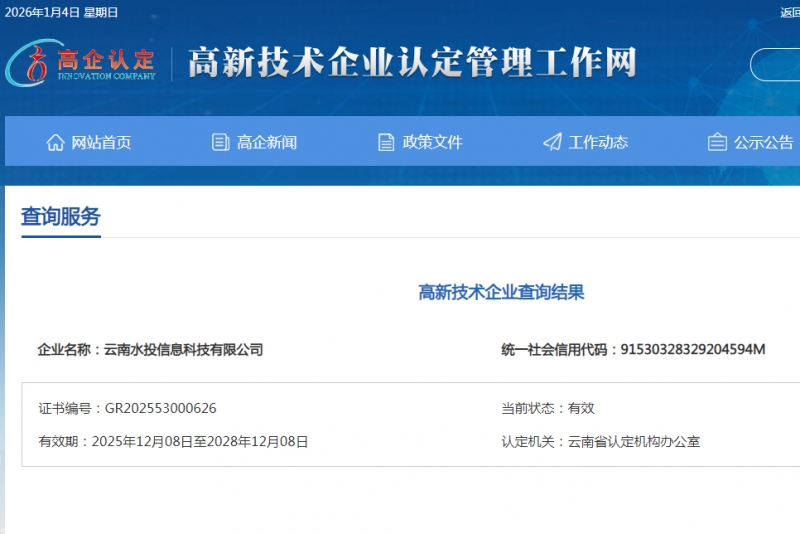Click the document icon beside 政策文件
This screenshot has width=800, height=534.
coord(386,142)
